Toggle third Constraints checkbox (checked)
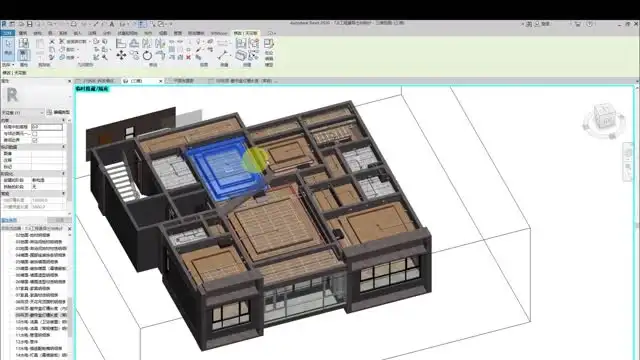 (x=35, y=140)
